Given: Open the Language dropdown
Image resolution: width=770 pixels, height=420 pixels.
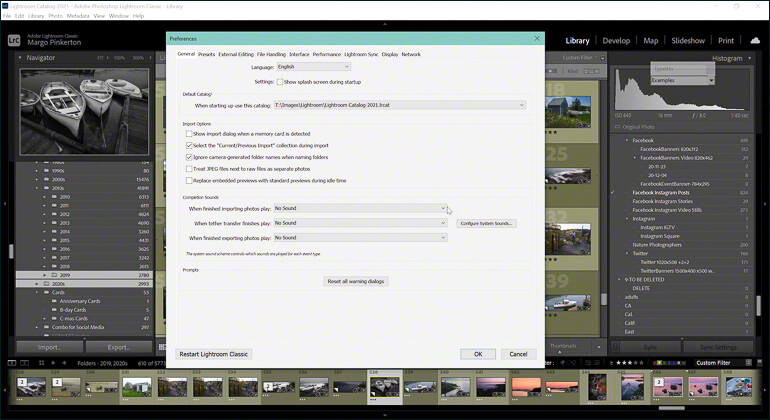Looking at the screenshot, I should [313, 67].
